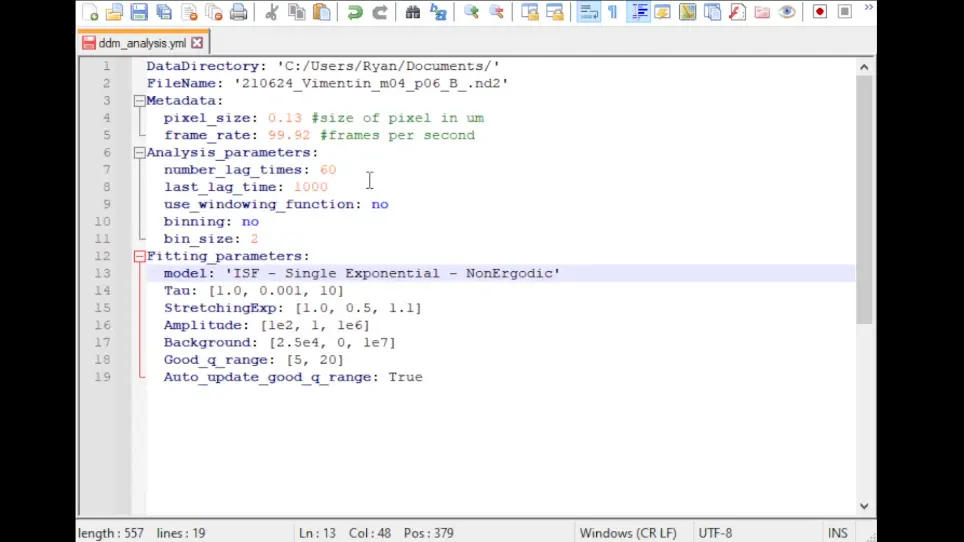Cut the selection with the scissors icon
This screenshot has width=964, height=542.
click(x=271, y=12)
